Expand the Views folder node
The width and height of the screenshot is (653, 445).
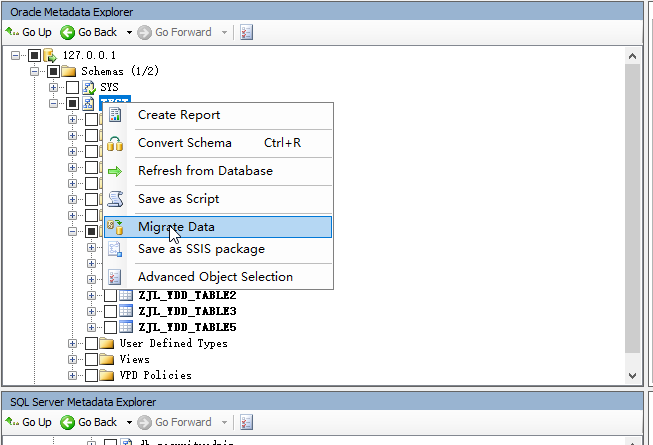click(72, 359)
